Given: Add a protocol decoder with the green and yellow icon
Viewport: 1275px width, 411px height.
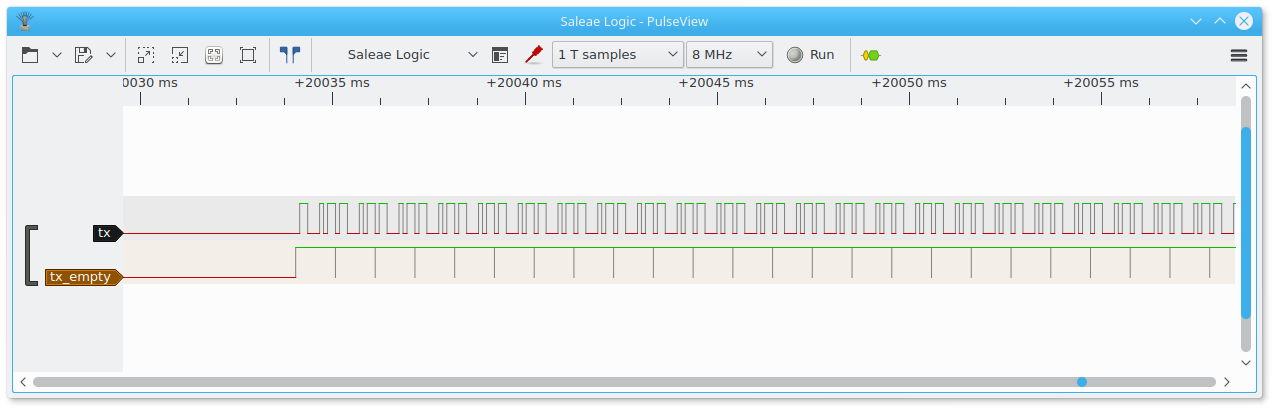Looking at the screenshot, I should 871,55.
